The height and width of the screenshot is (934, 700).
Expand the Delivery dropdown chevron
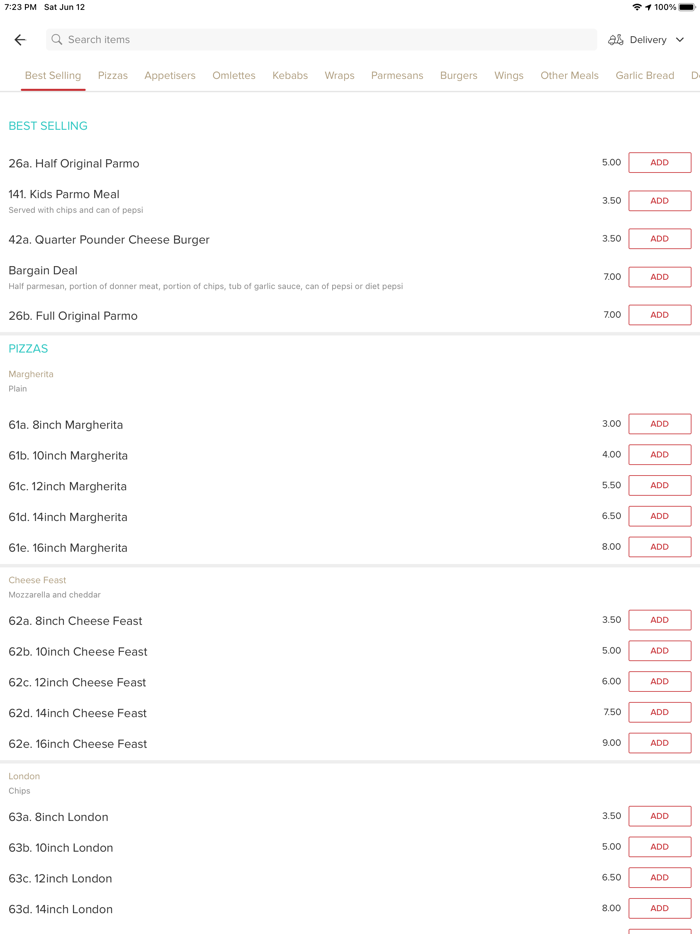pos(680,40)
